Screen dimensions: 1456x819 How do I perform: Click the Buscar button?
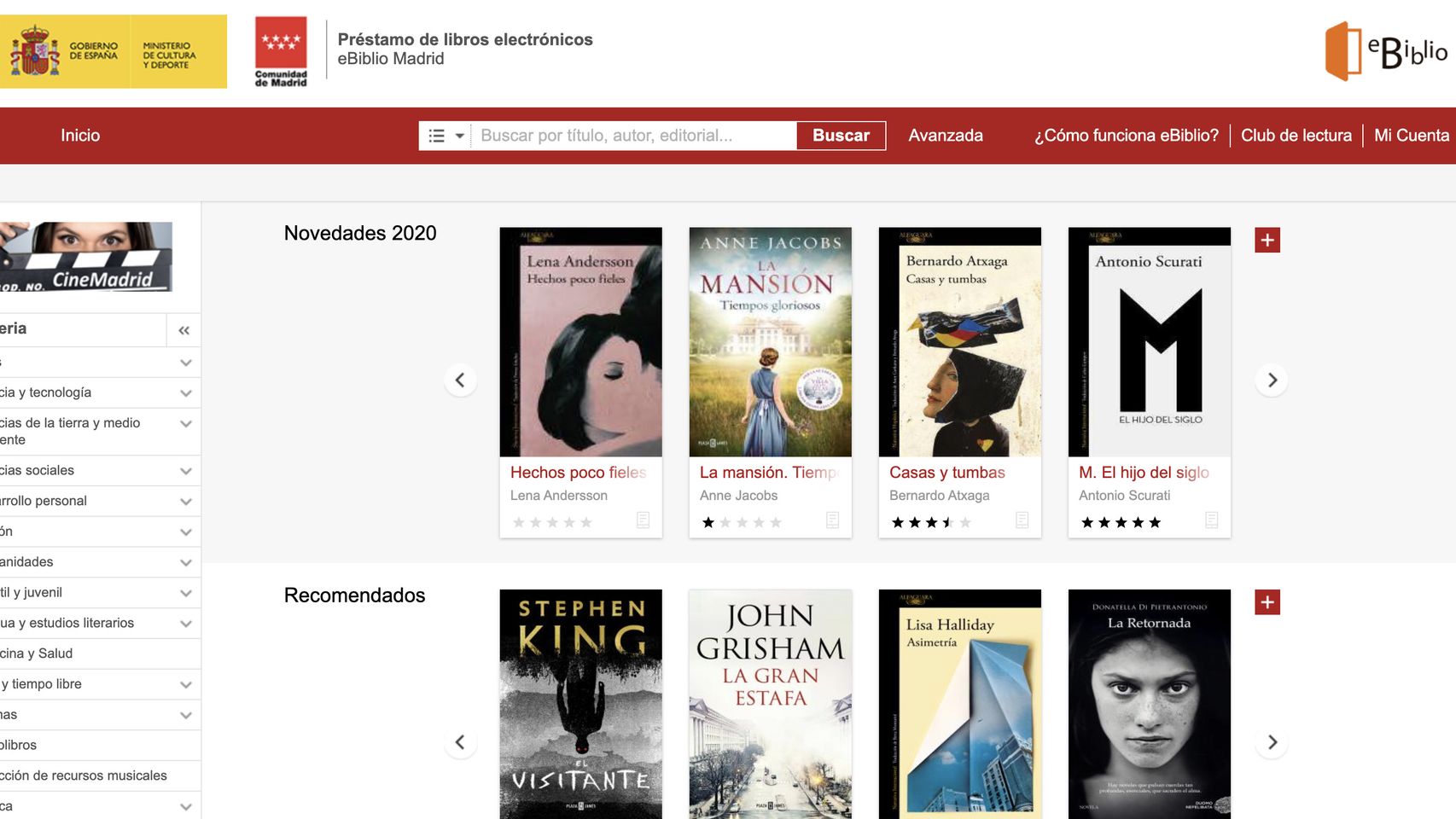841,136
